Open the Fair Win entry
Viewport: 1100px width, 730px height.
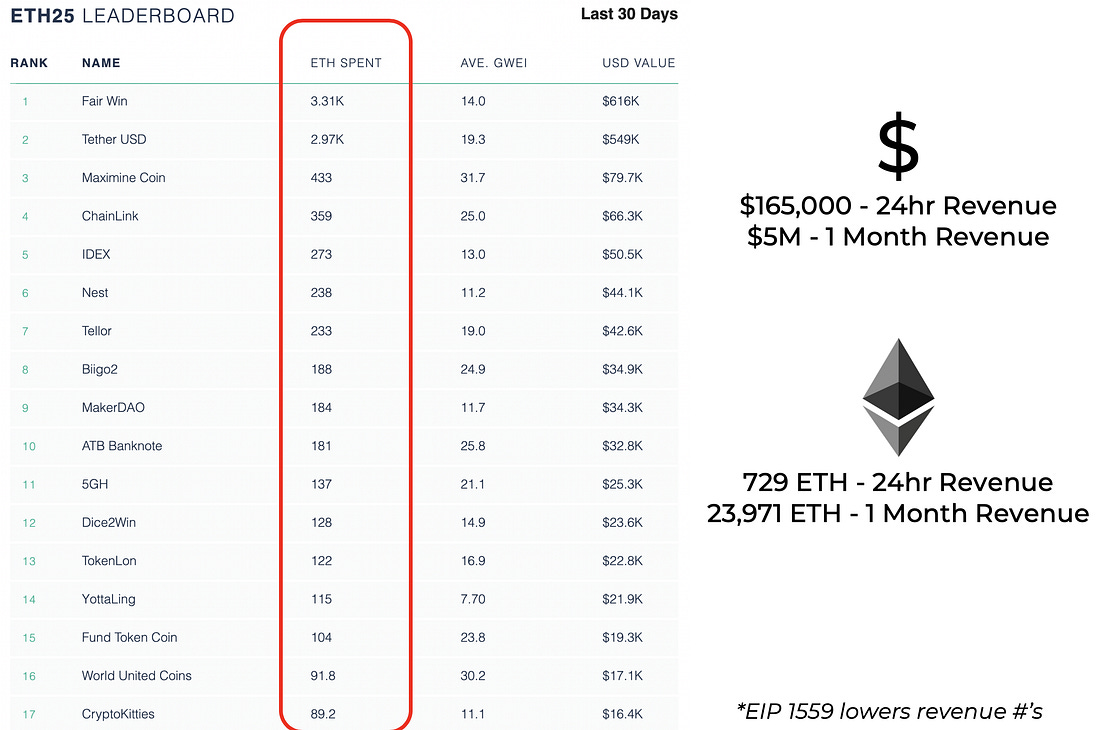click(105, 101)
